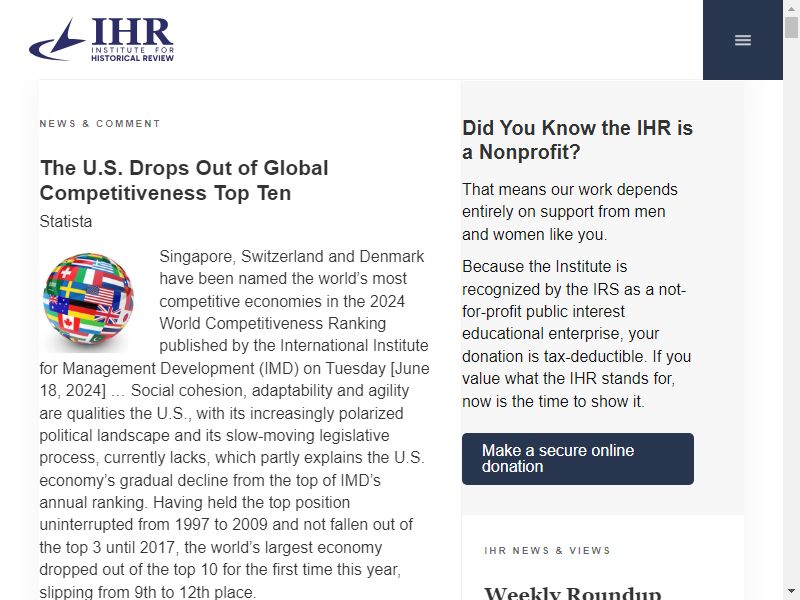Click the 'Did You Know the IHR is a Nonprofit?' heading
The image size is (800, 600).
[578, 139]
